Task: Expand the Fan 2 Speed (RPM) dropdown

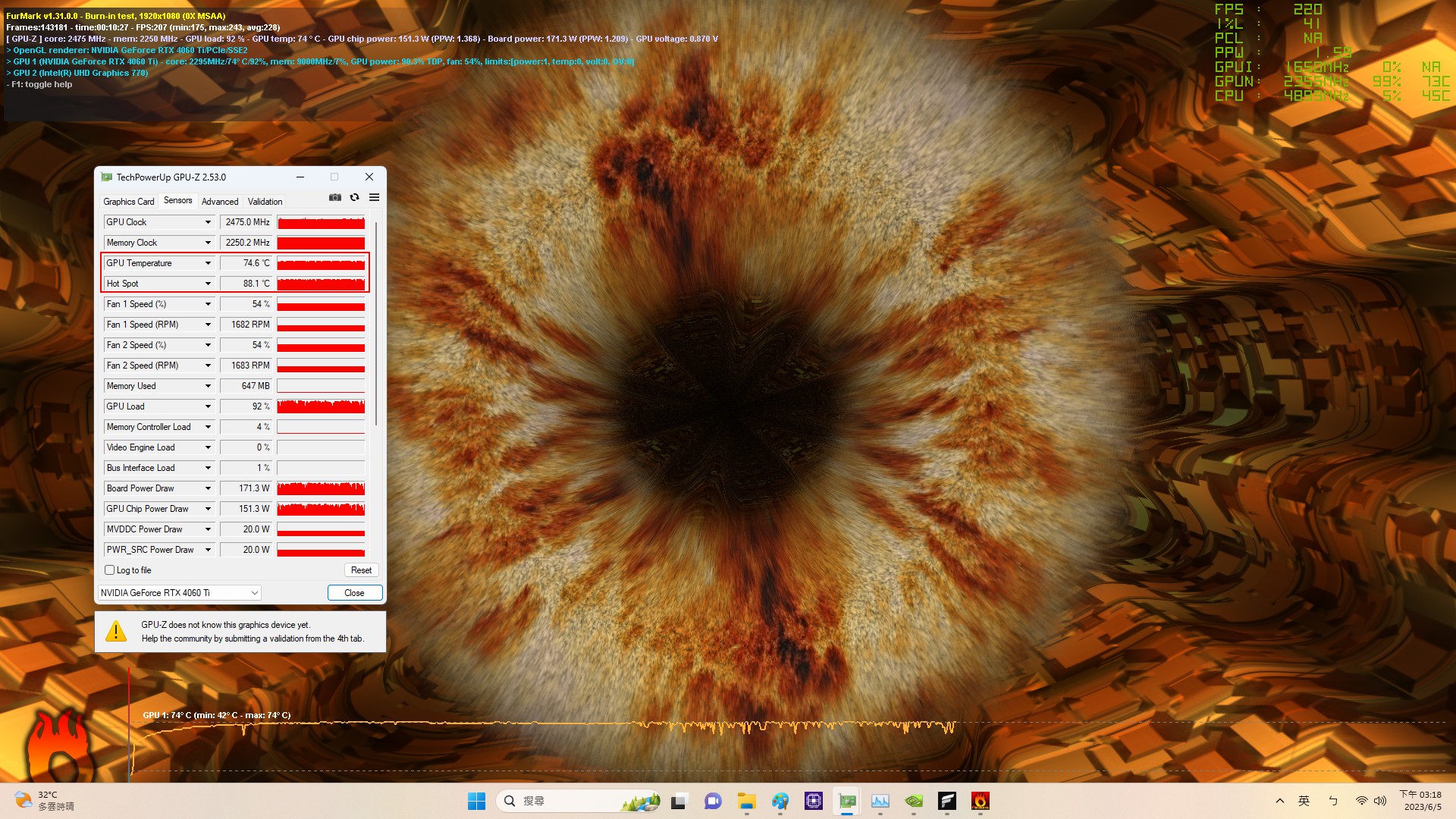Action: pyautogui.click(x=208, y=366)
